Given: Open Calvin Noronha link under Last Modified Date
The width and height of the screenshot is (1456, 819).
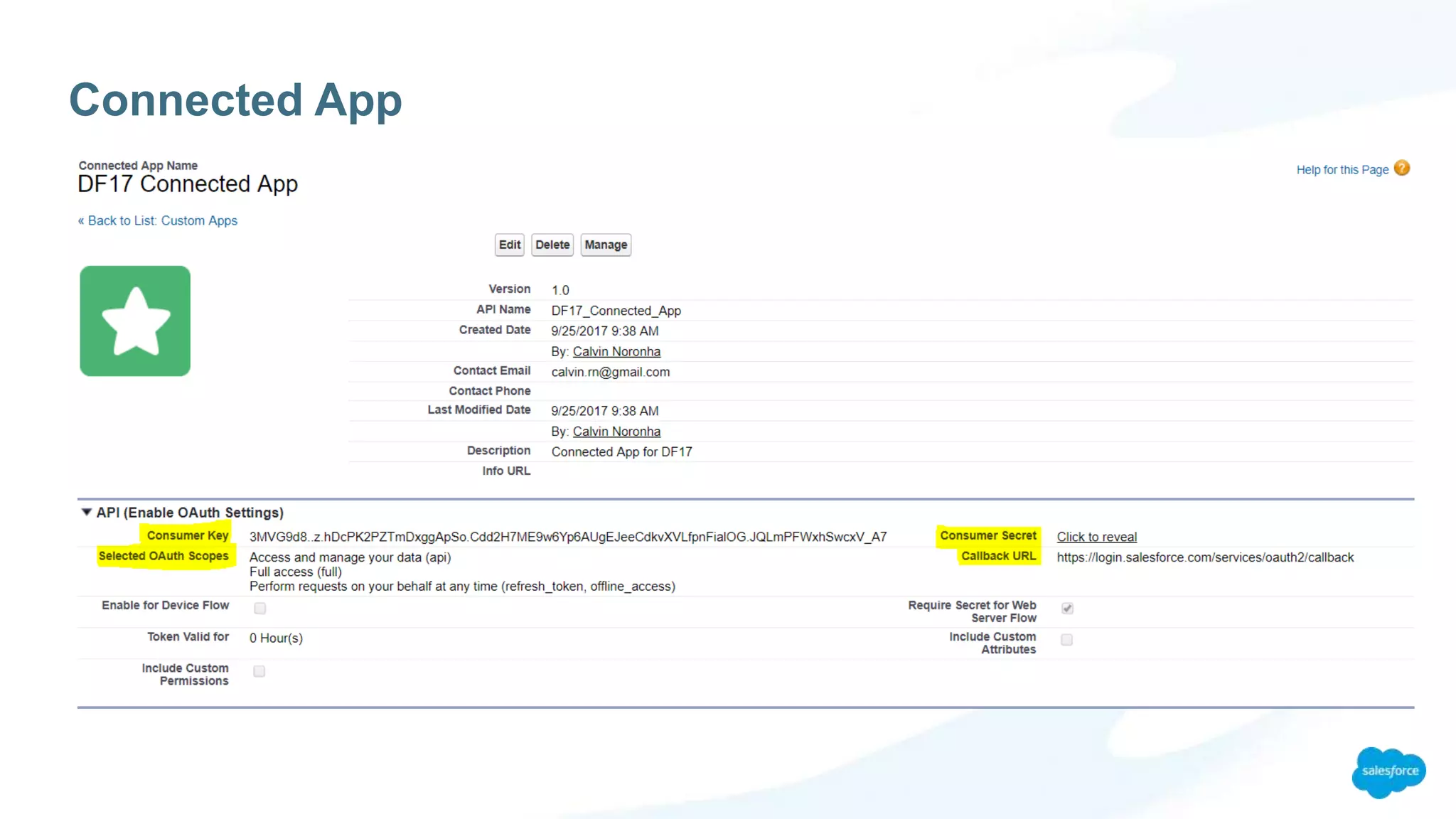Looking at the screenshot, I should 616,432.
